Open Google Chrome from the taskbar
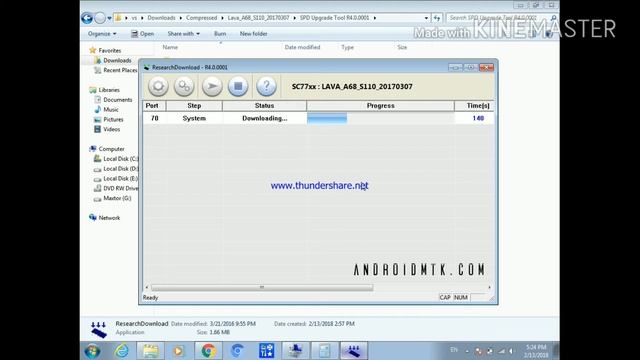The height and width of the screenshot is (360, 640). point(208,351)
